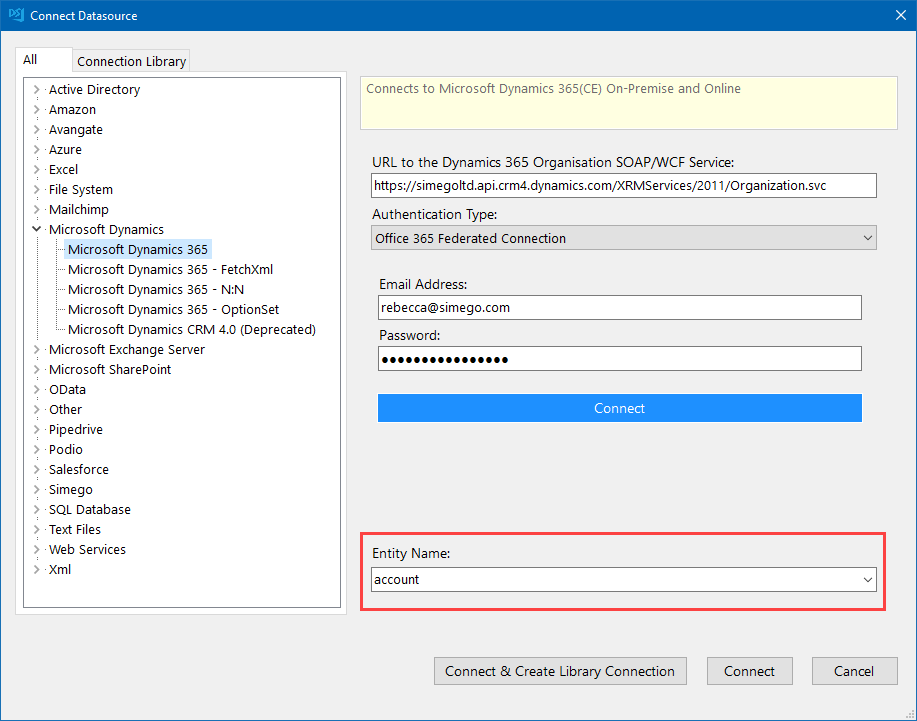The image size is (917, 721).
Task: Select the Azure tree item
Action: click(65, 149)
